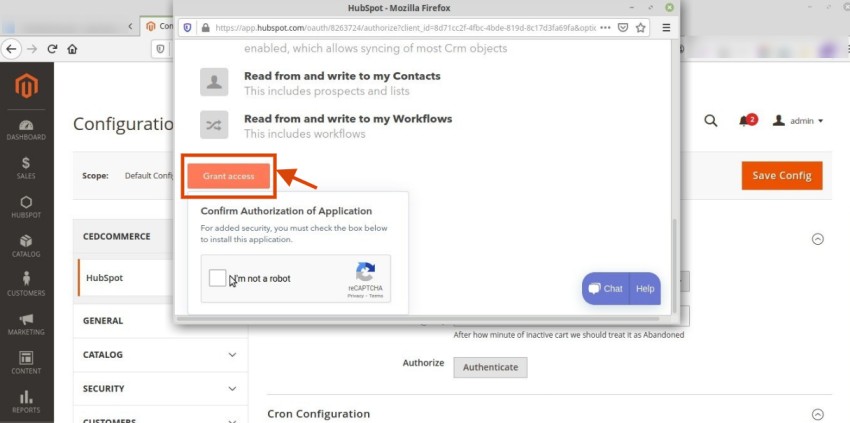Expand the CATALOG config section
Viewport: 850px width, 423px height.
160,355
